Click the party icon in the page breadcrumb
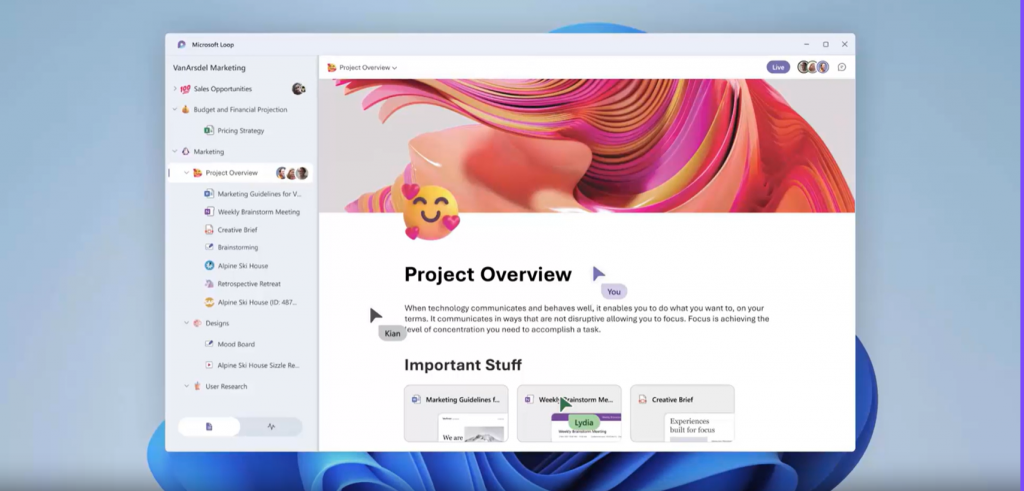1024x491 pixels. click(332, 67)
